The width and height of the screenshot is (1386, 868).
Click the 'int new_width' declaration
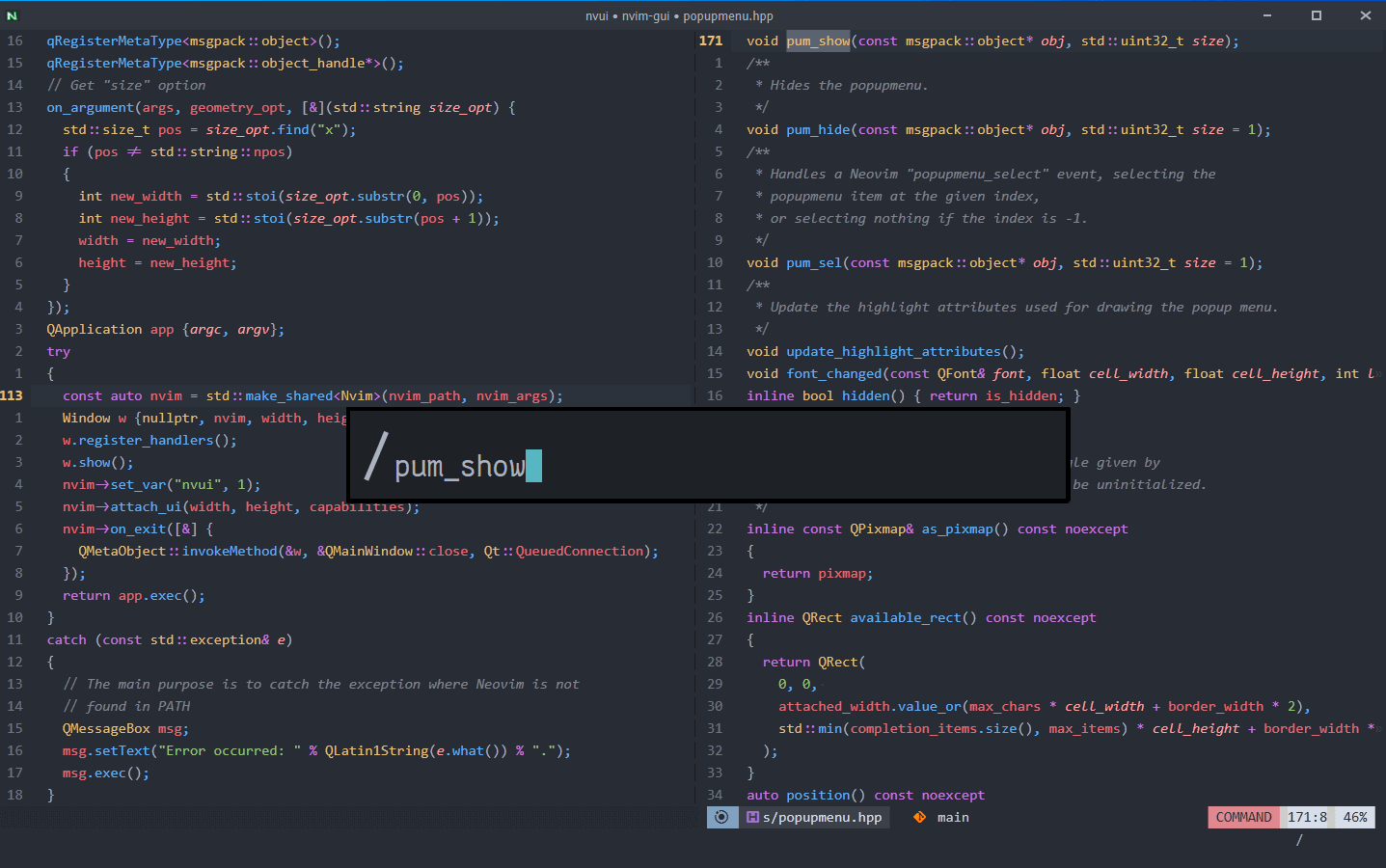(281, 196)
